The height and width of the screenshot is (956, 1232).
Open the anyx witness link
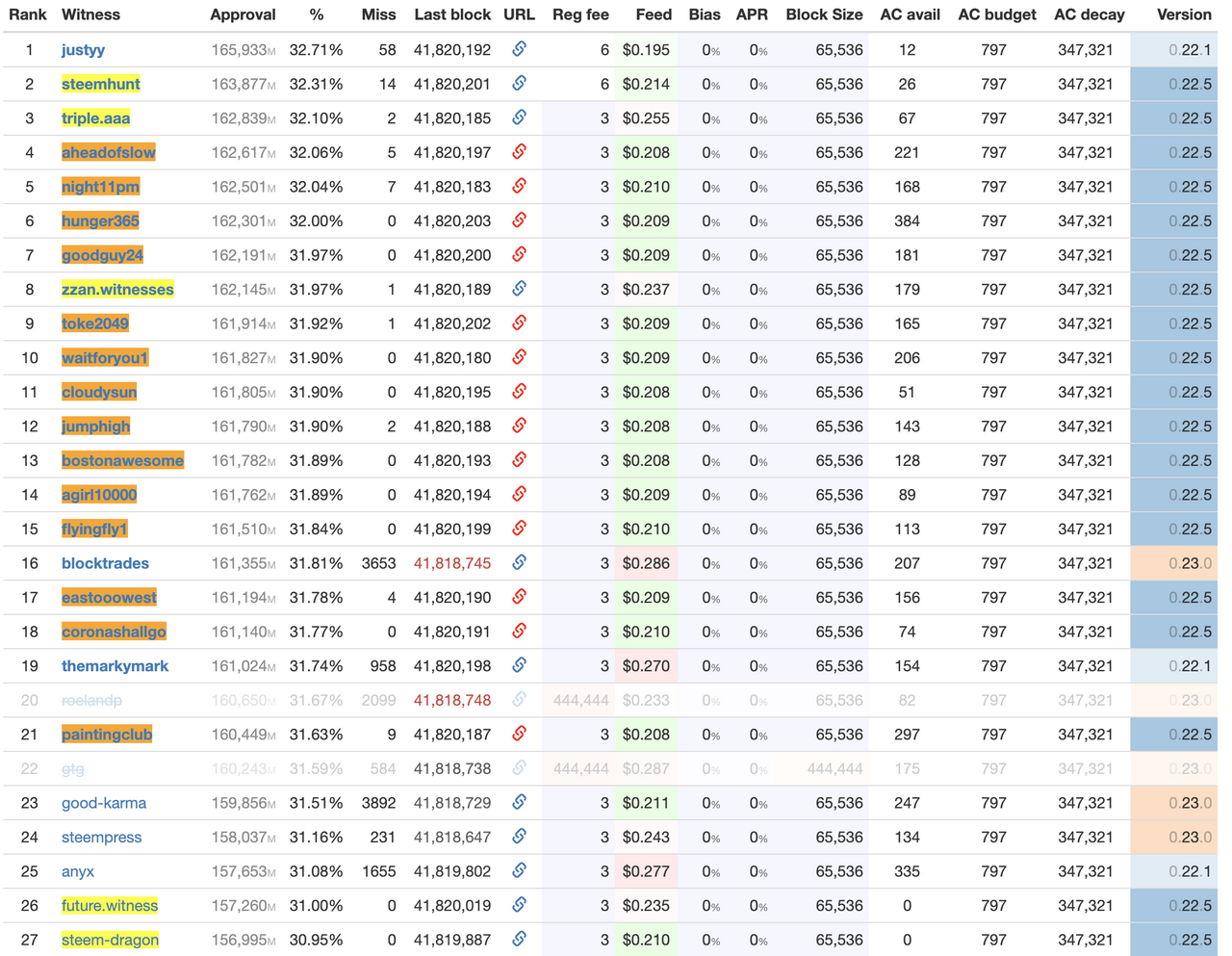click(78, 871)
